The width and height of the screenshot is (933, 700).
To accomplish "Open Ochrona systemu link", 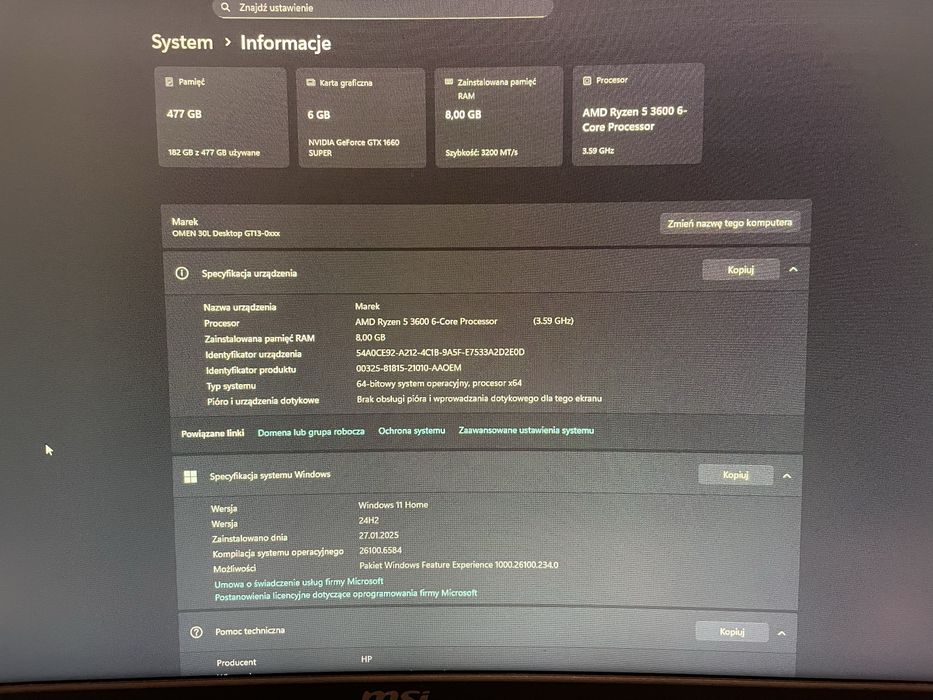I will tap(412, 430).
